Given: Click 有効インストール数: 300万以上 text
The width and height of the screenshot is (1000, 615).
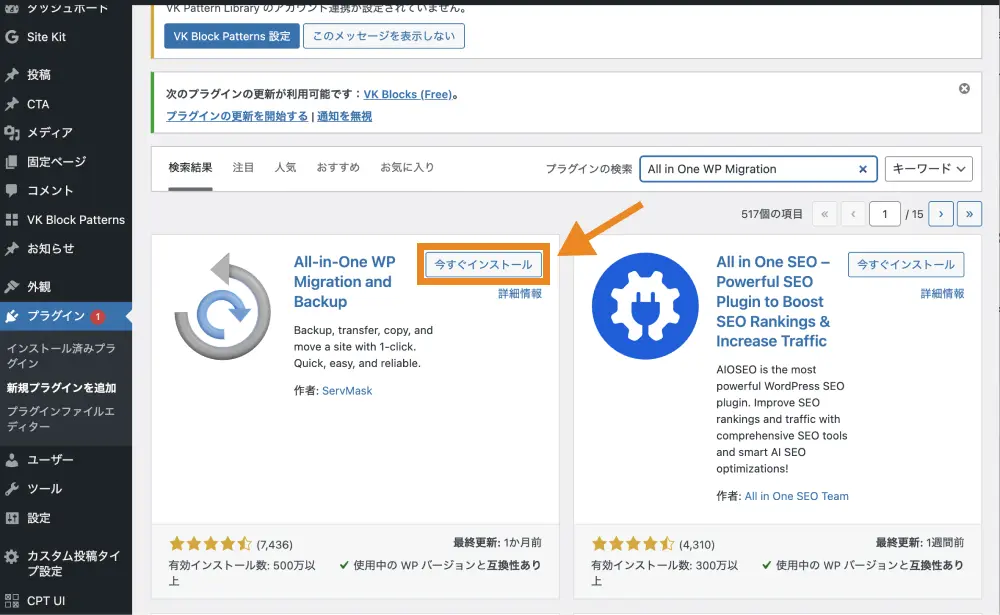Looking at the screenshot, I should click(x=665, y=573).
